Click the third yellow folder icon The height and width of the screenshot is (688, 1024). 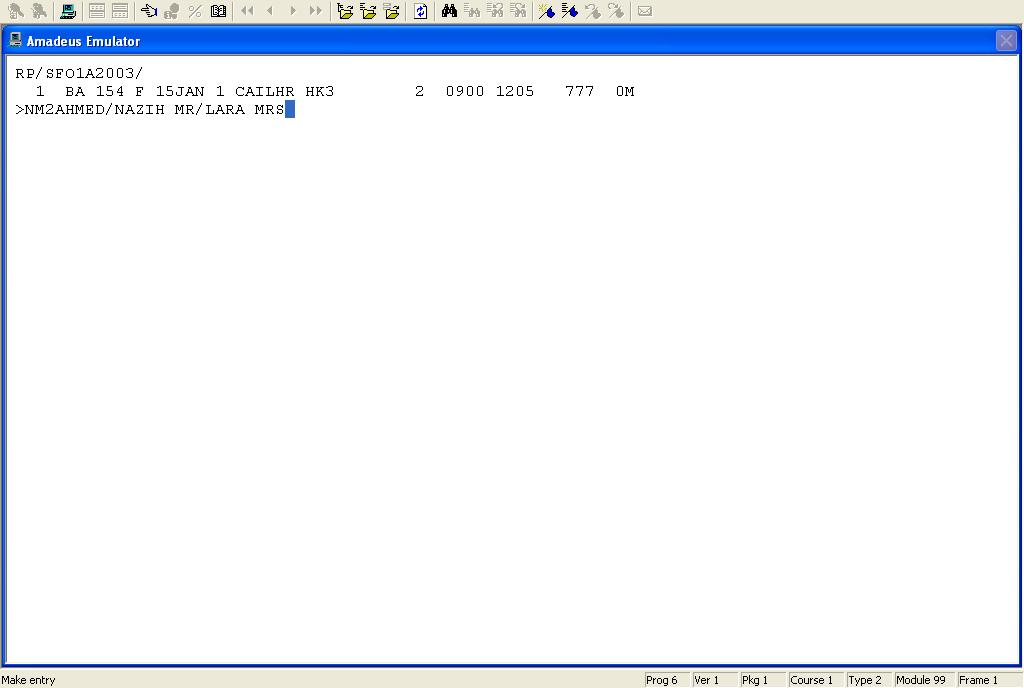[392, 11]
